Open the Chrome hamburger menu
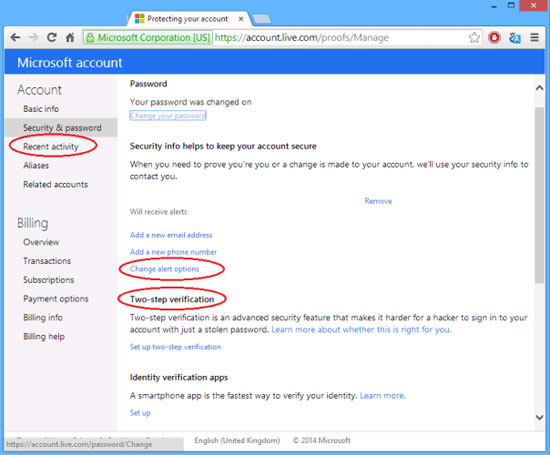The width and height of the screenshot is (550, 455). point(535,37)
